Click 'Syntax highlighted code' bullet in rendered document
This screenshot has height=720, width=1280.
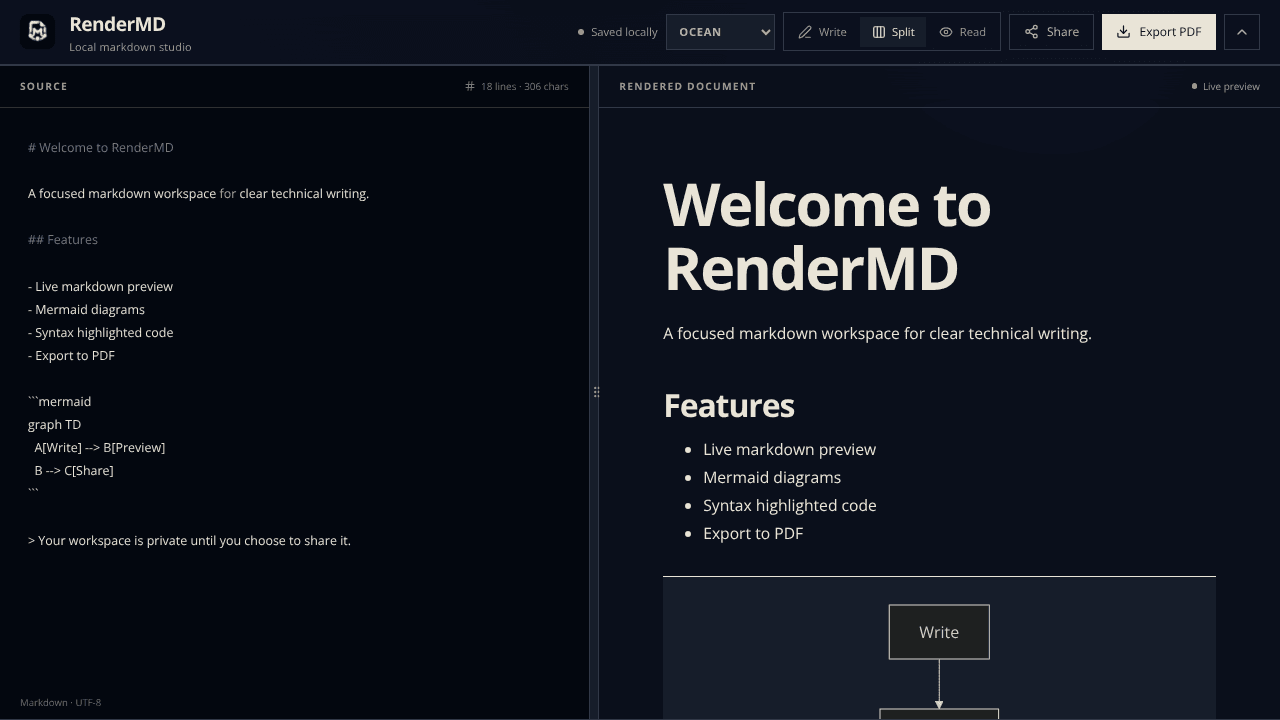pos(790,505)
